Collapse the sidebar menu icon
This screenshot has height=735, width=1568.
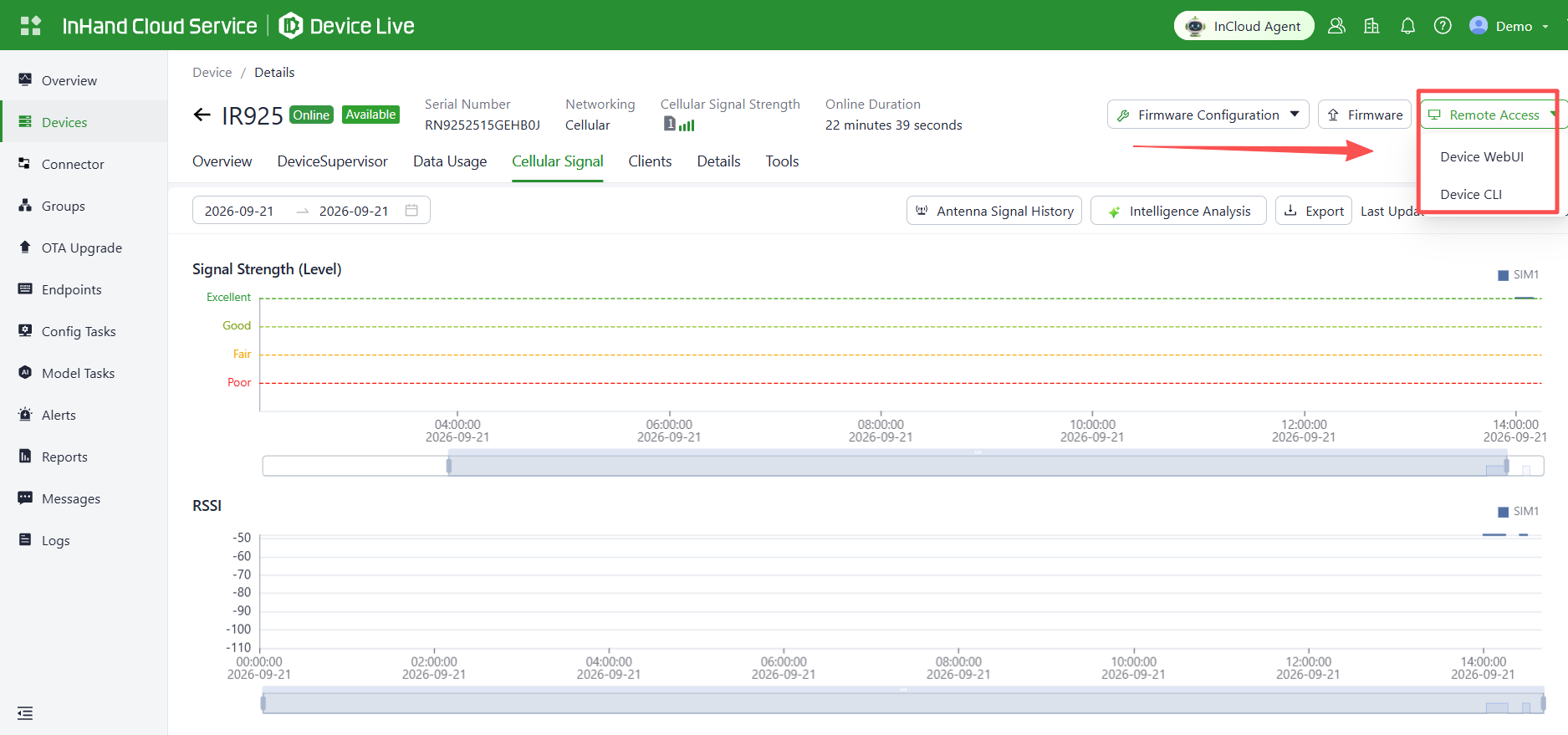tap(25, 713)
